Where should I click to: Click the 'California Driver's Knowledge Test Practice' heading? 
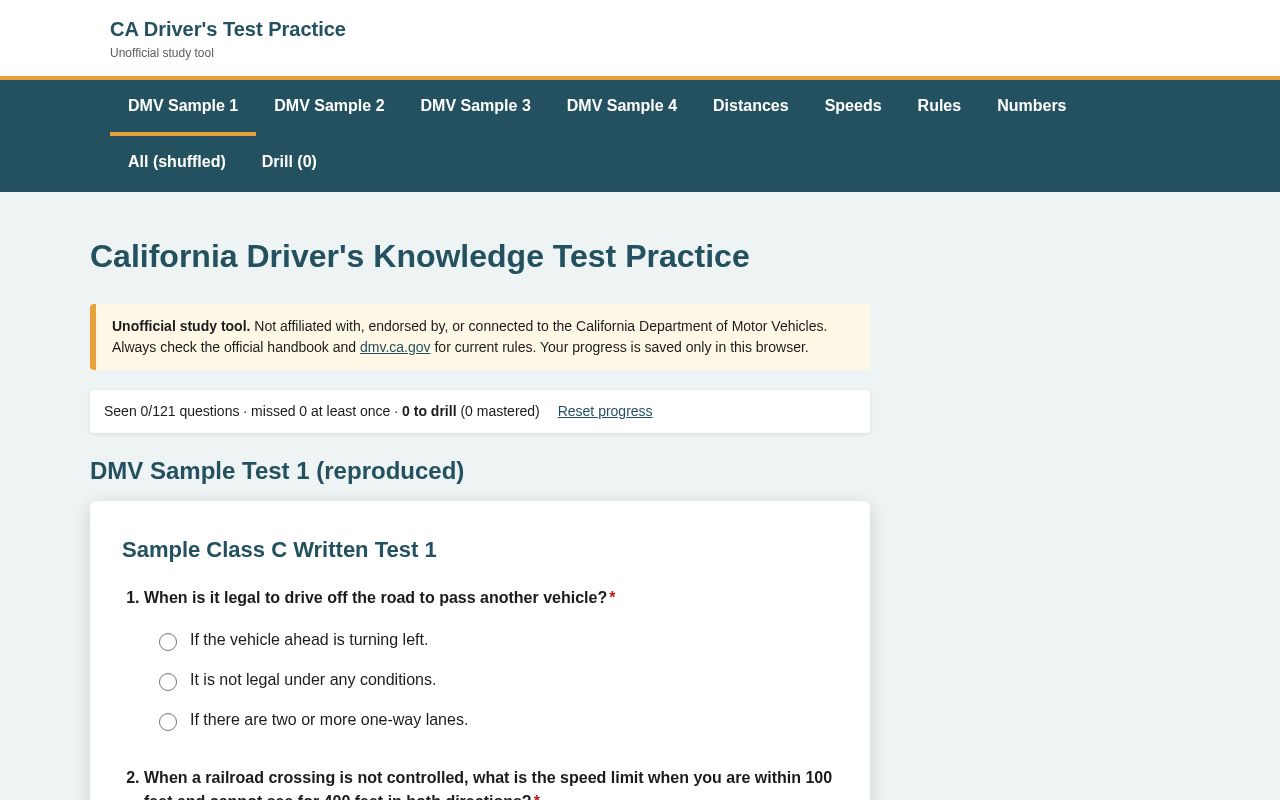pos(420,256)
